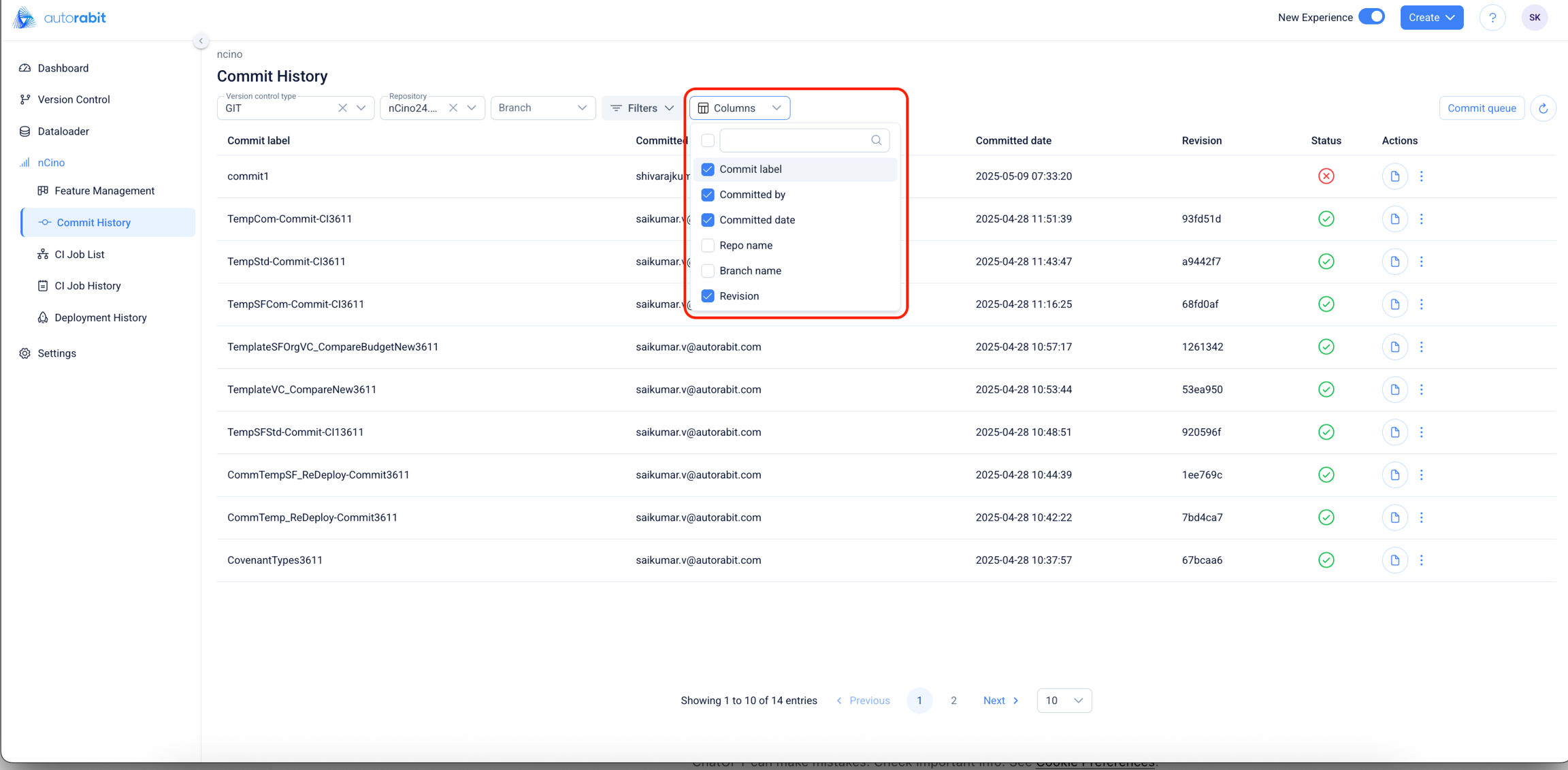This screenshot has height=770, width=1568.
Task: Open CI Job List in sidebar
Action: 80,255
